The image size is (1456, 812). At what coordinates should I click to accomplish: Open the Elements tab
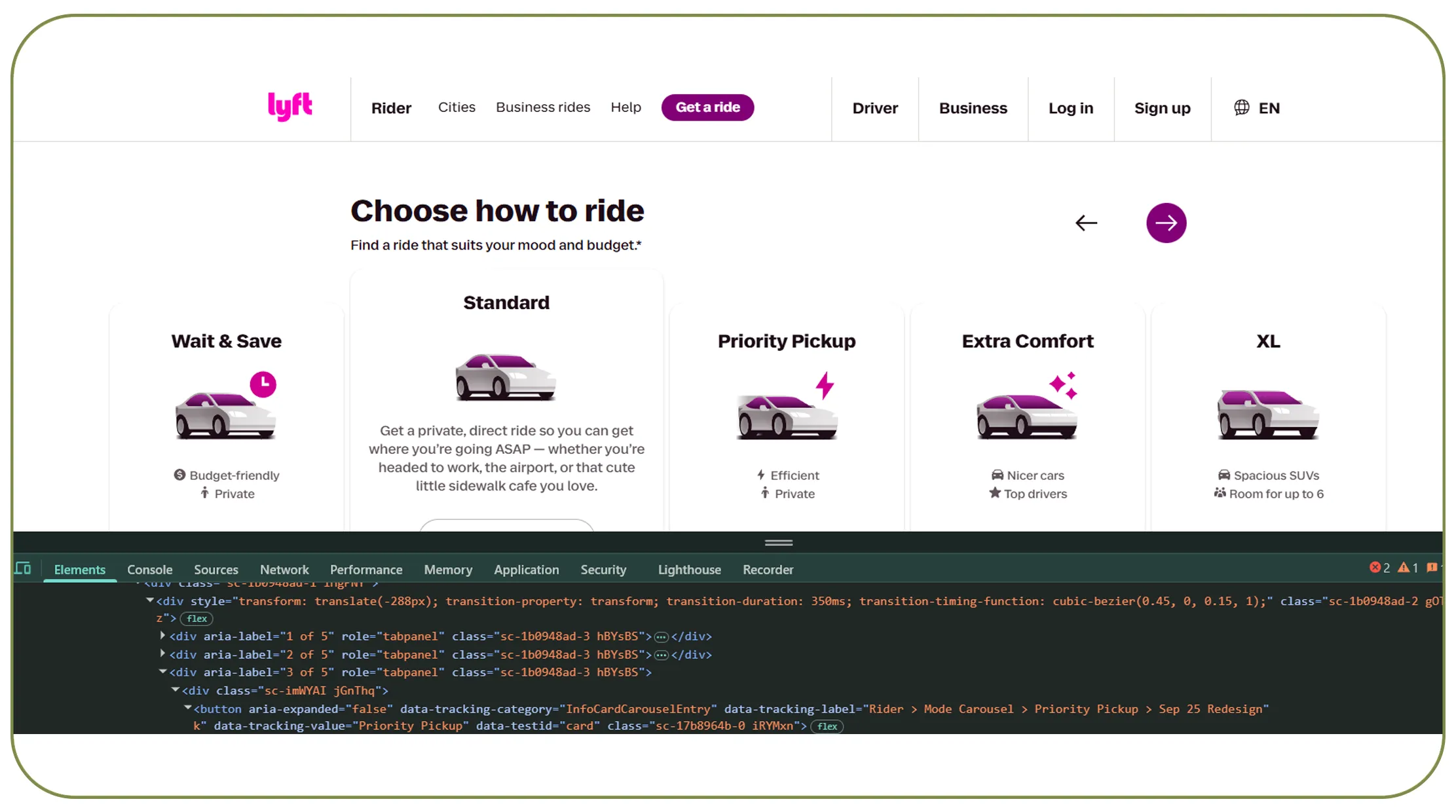[x=80, y=570]
